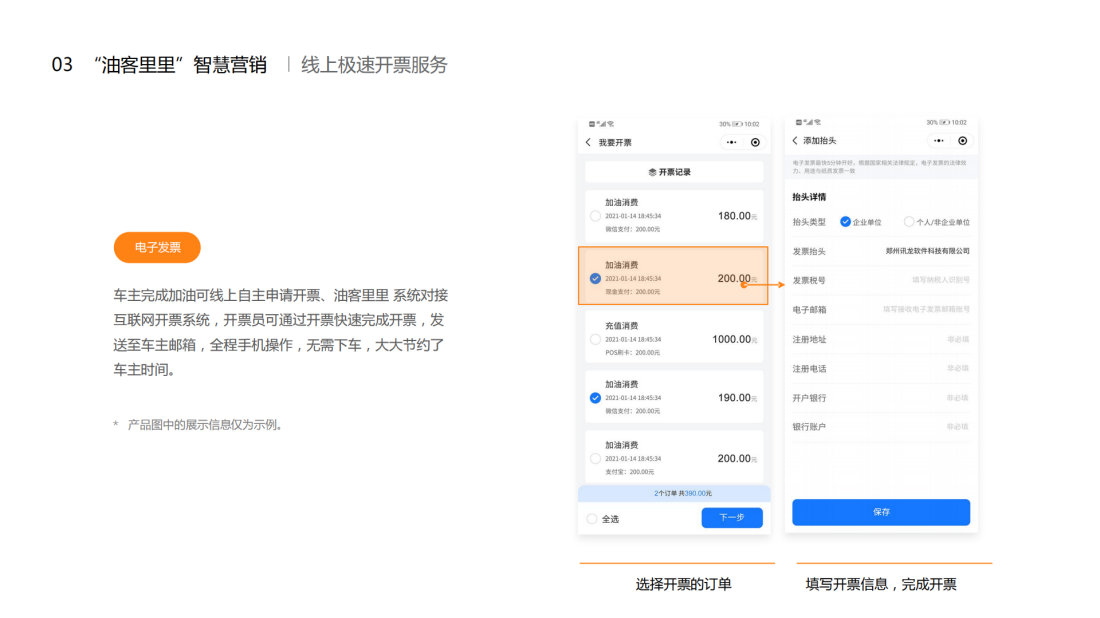Edit 发票抬头 field with 郑州讯龙软件科技有限公司
The image size is (1100, 618).
pos(881,251)
